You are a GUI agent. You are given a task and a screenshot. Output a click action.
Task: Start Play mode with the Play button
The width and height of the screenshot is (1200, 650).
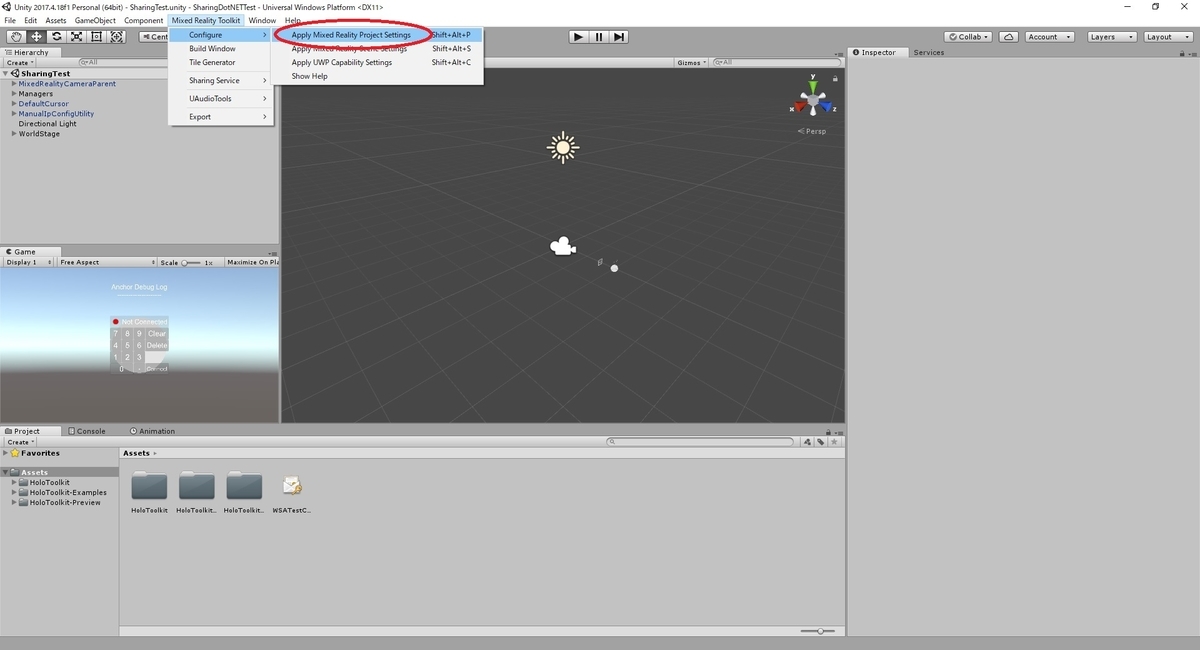(x=578, y=37)
